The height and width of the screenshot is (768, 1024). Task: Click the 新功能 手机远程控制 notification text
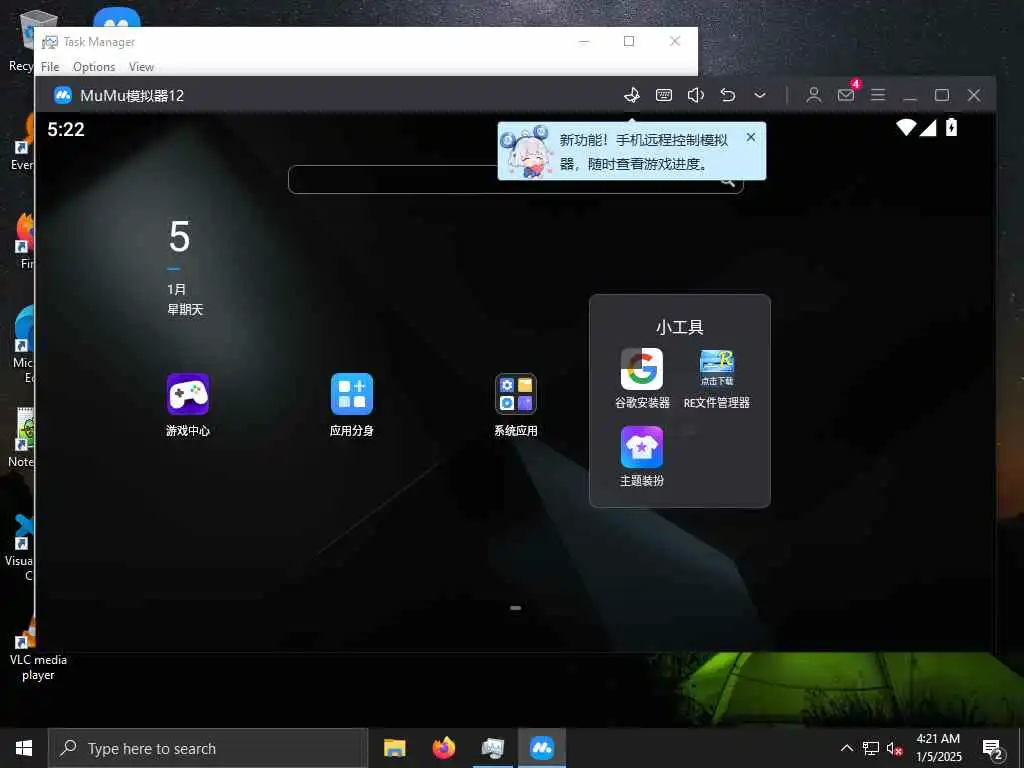[643, 152]
